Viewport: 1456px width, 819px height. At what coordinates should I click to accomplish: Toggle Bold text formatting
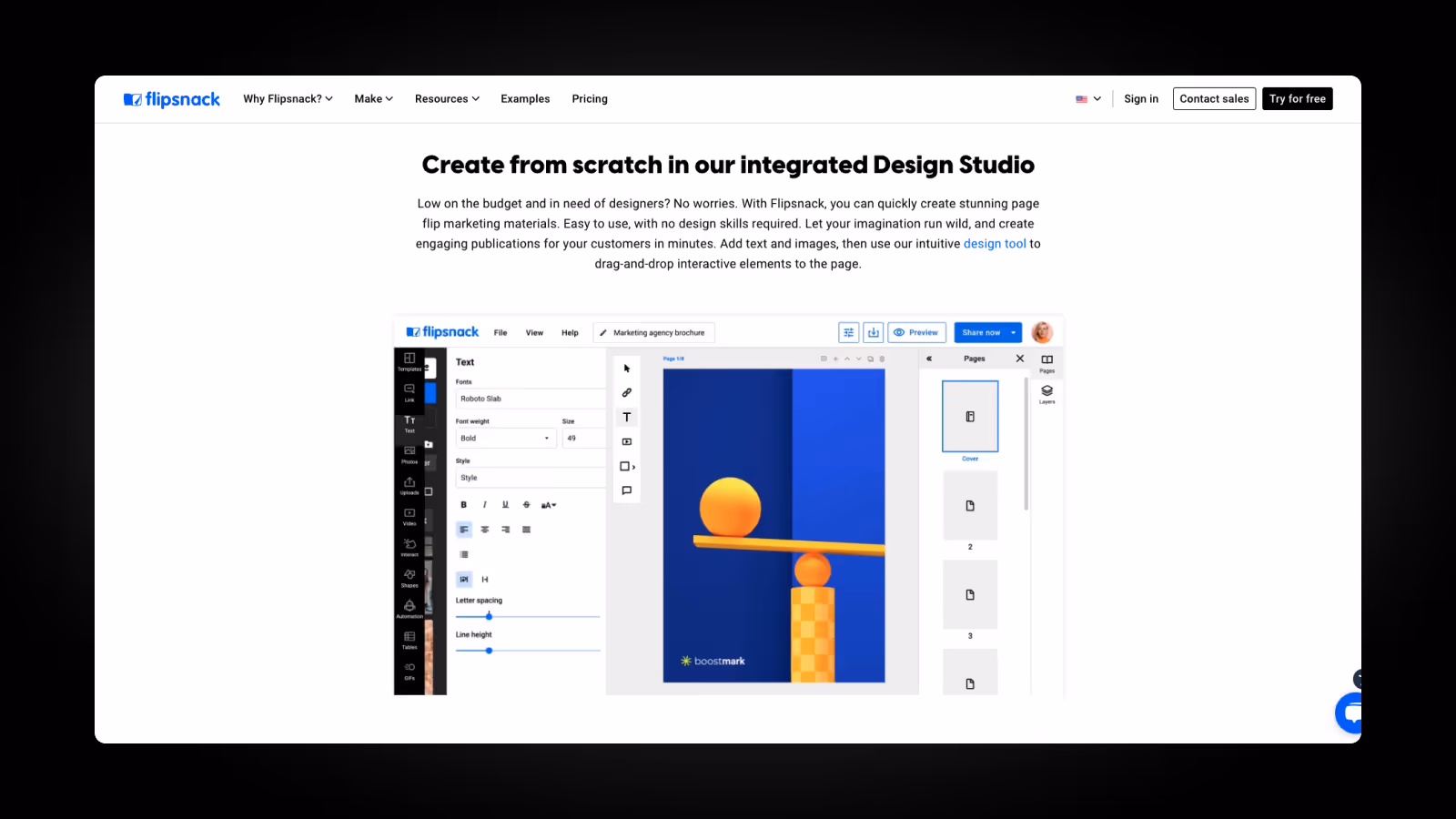(x=464, y=505)
